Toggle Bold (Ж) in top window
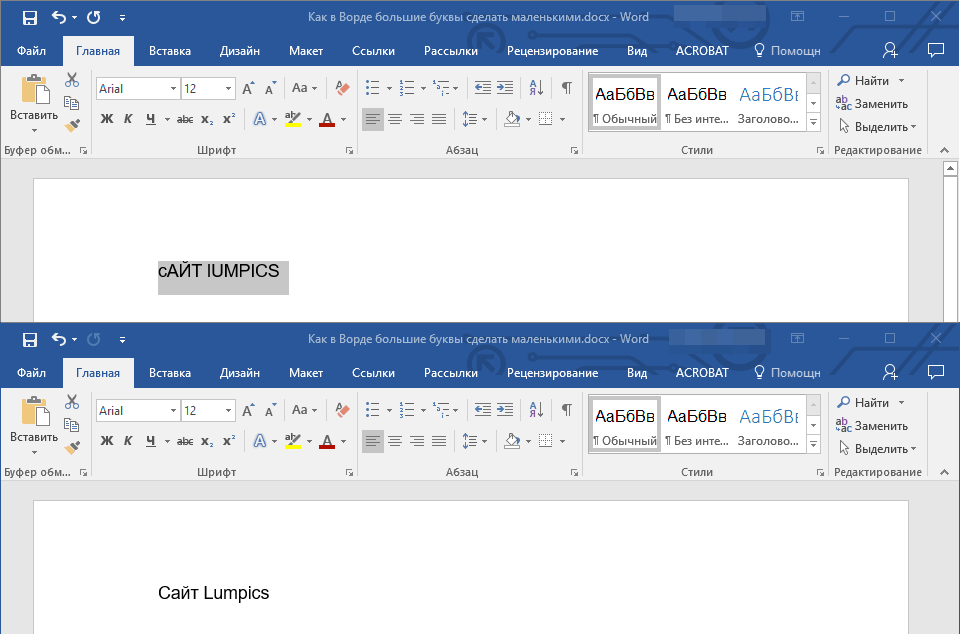960x634 pixels. coord(107,119)
